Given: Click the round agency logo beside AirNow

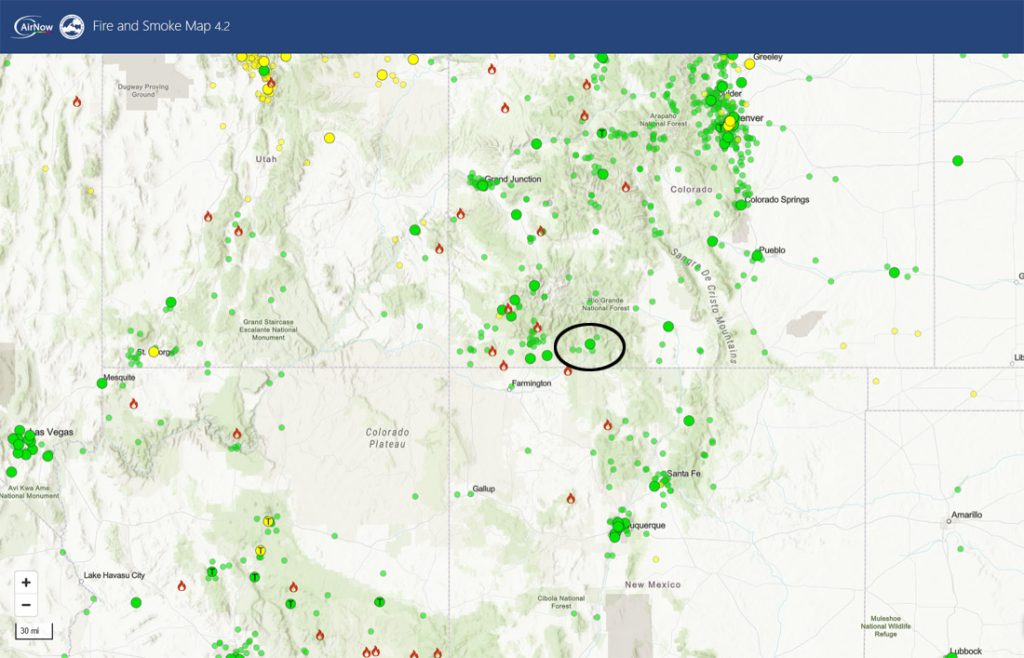Looking at the screenshot, I should pyautogui.click(x=72, y=27).
